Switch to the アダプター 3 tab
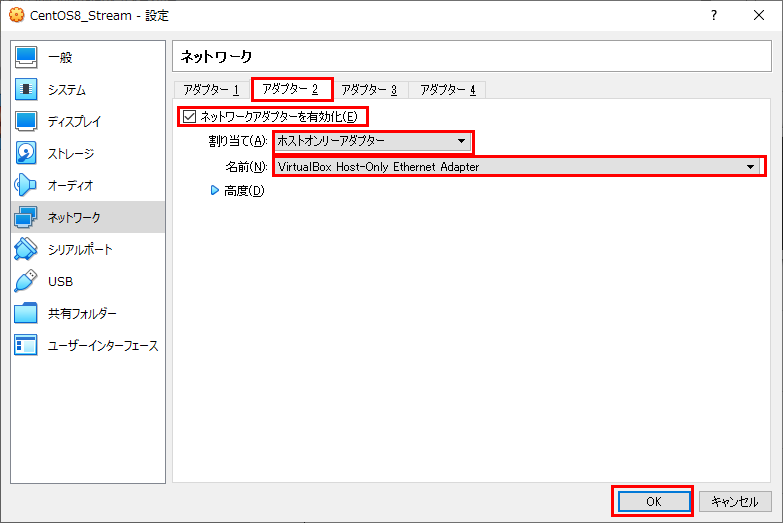Viewport: 783px width, 523px height. pyautogui.click(x=370, y=90)
